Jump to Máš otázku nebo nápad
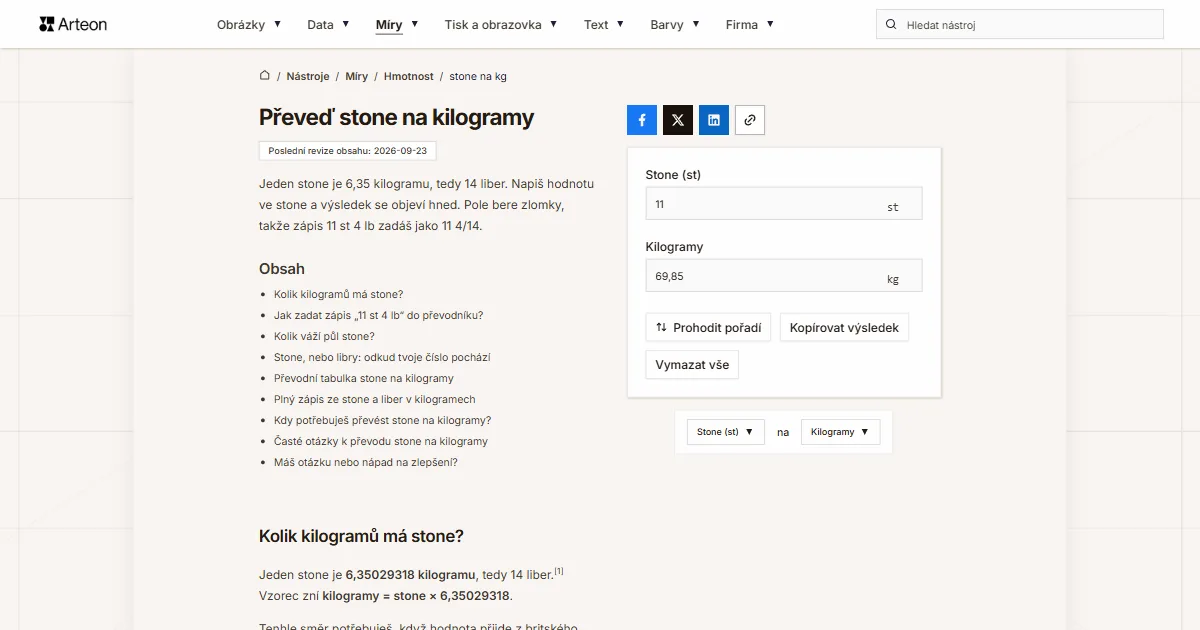The width and height of the screenshot is (1200, 630). pos(366,462)
